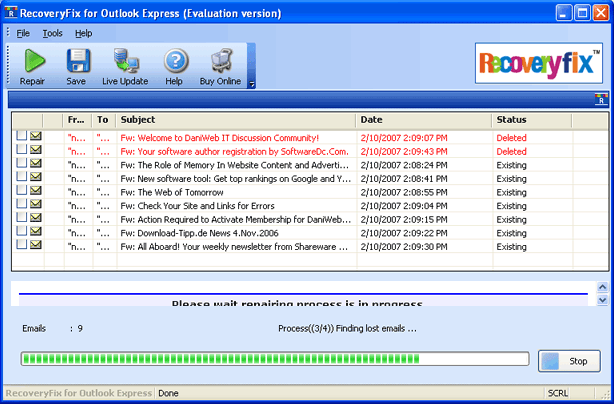This screenshot has width=614, height=404.
Task: Minimize the RecoveryFix window
Action: [564, 13]
